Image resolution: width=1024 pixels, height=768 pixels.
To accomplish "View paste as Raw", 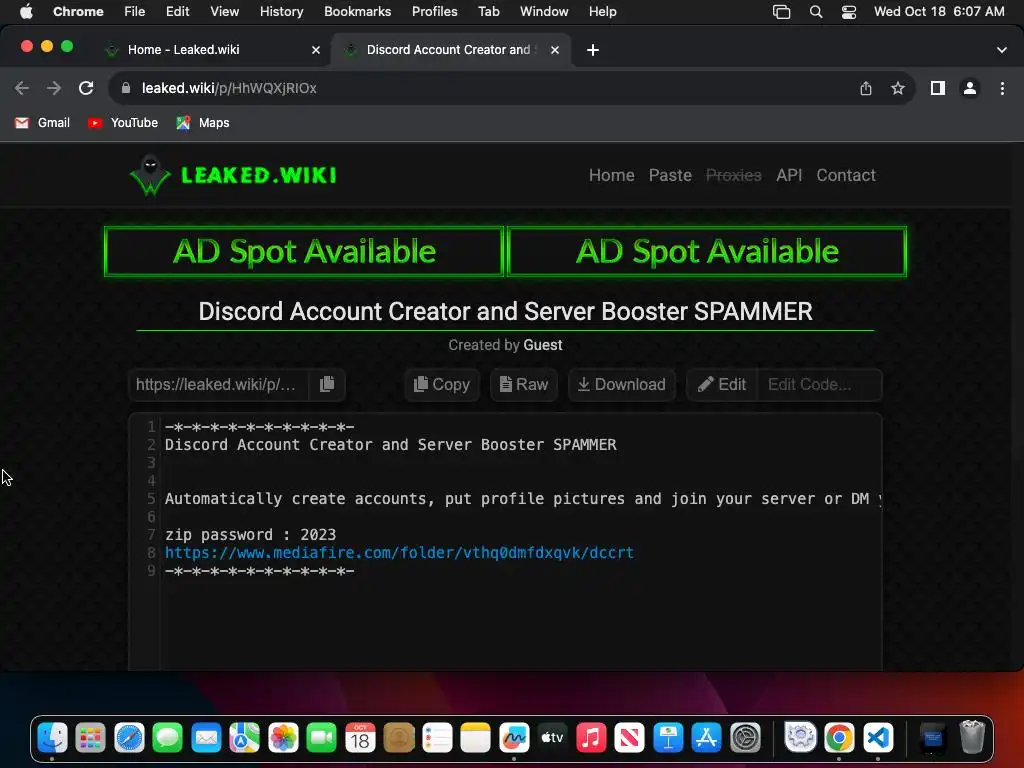I will click(x=524, y=385).
